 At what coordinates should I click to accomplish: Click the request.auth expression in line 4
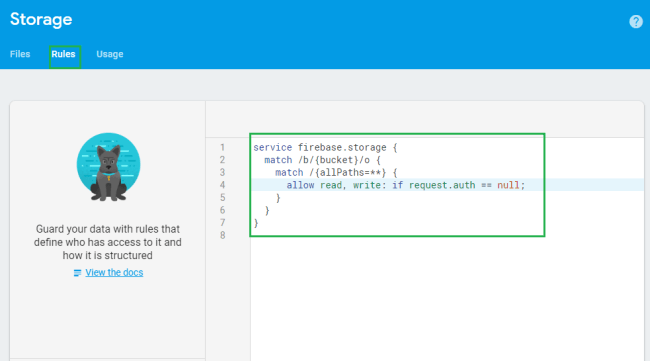(442, 185)
